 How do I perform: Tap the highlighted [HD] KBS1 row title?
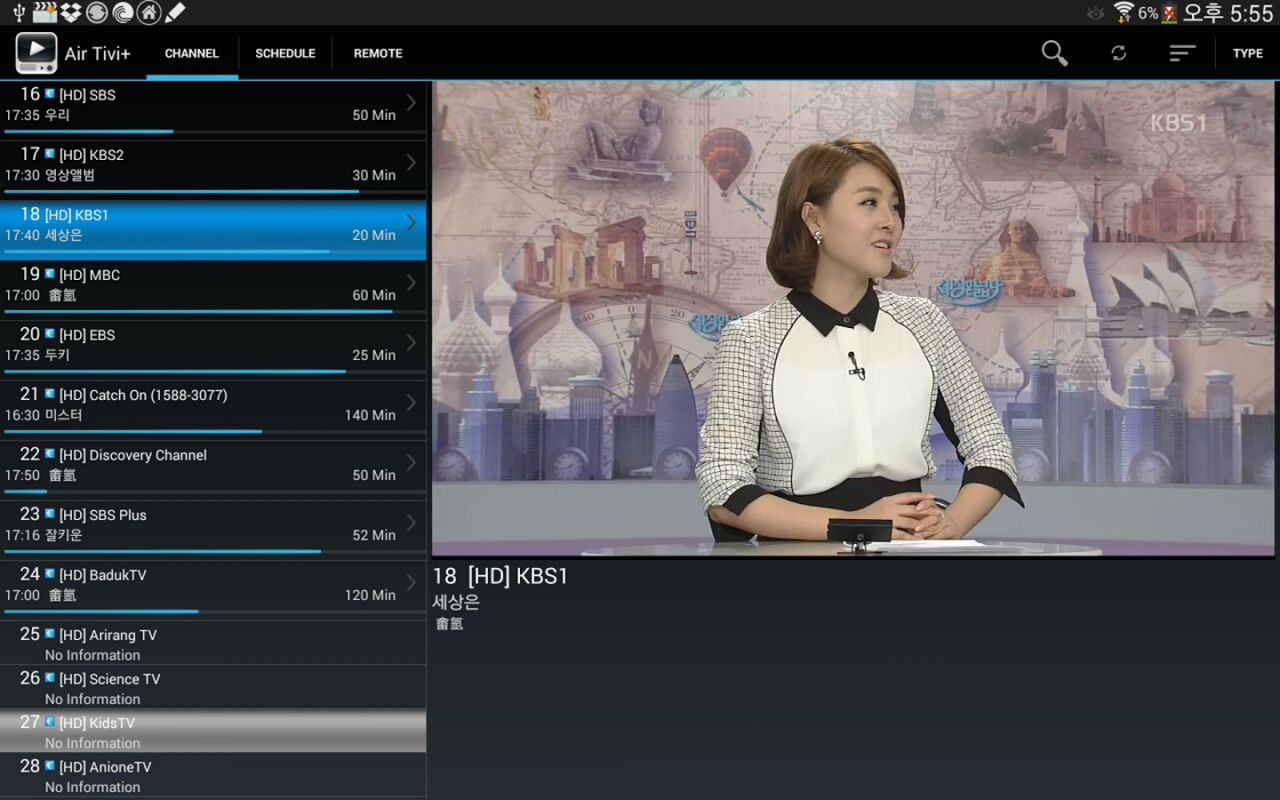click(x=77, y=215)
